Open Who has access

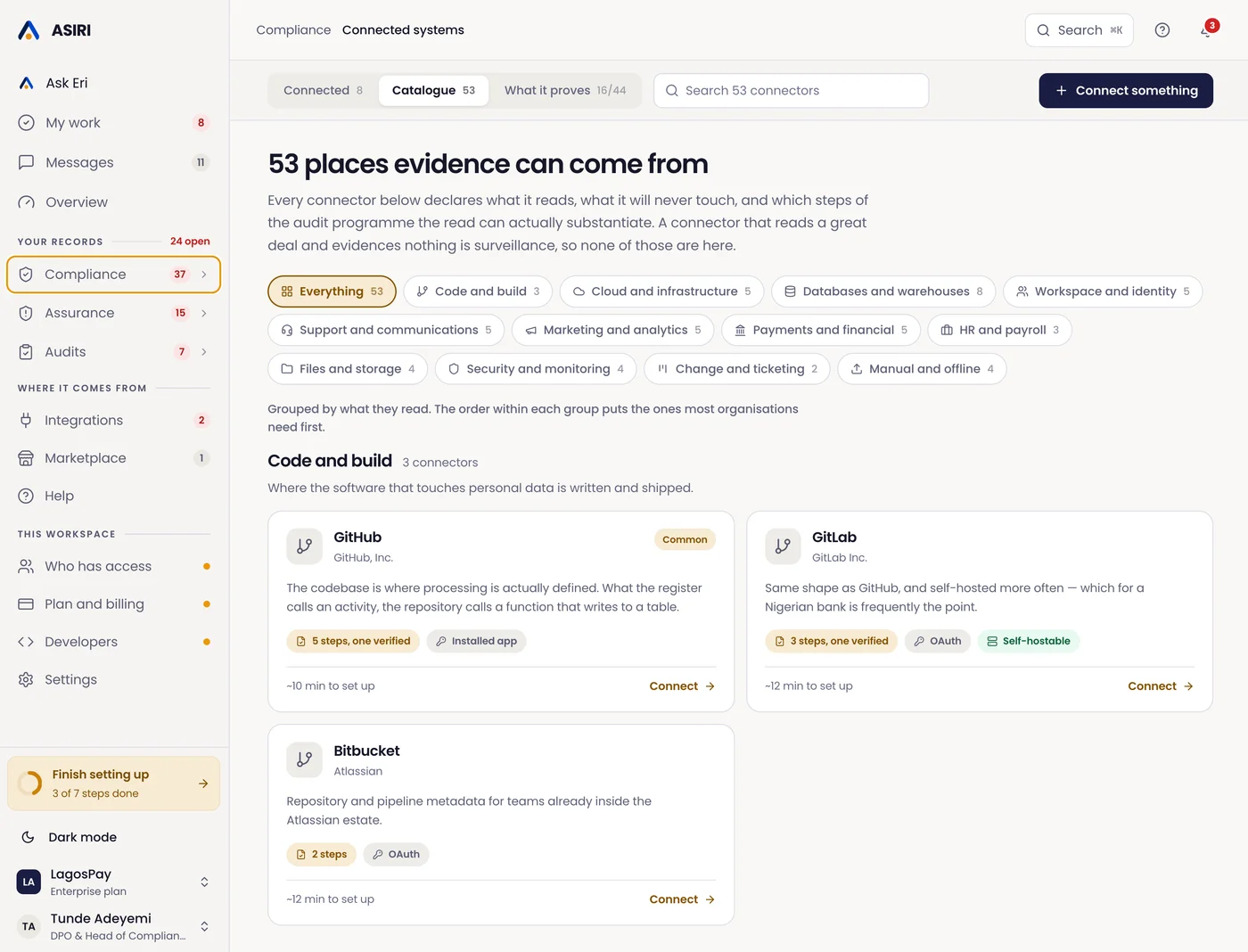coord(113,566)
